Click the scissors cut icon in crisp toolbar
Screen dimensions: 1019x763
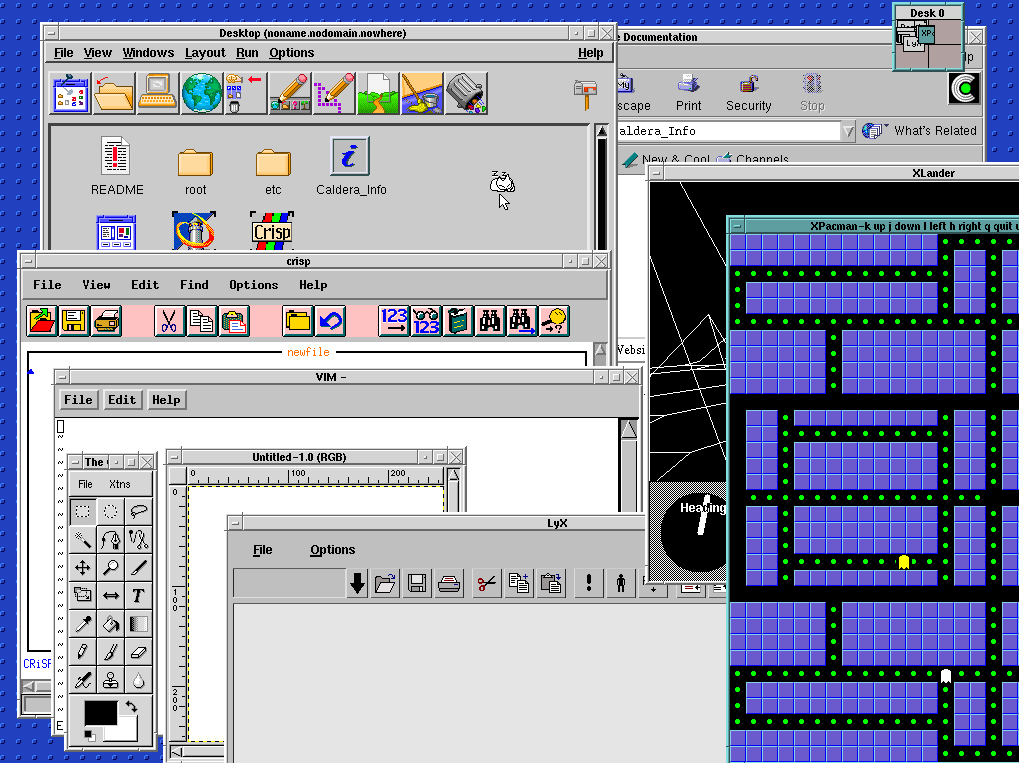click(169, 321)
